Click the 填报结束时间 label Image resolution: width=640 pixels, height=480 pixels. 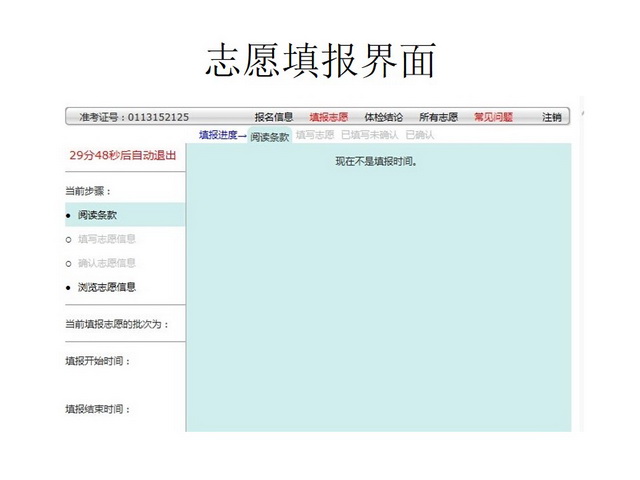tap(98, 409)
